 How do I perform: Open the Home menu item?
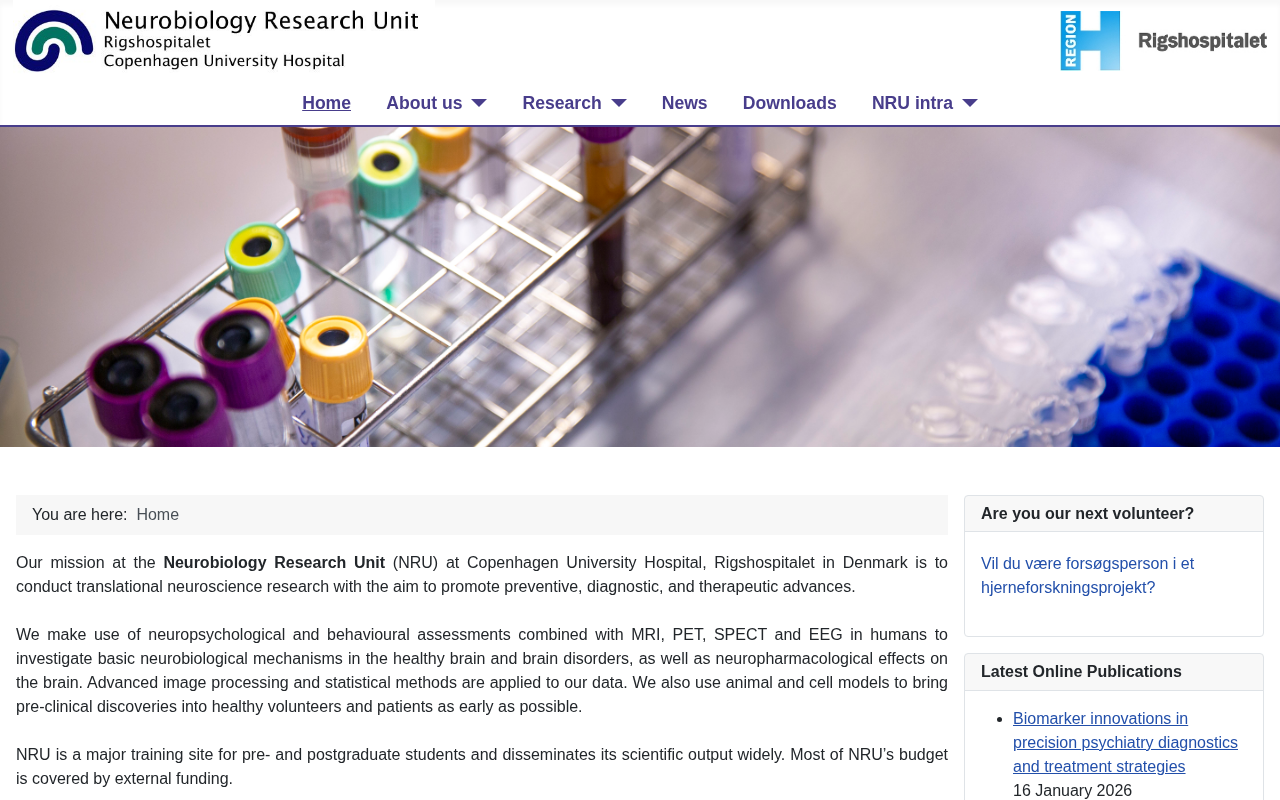pyautogui.click(x=326, y=103)
